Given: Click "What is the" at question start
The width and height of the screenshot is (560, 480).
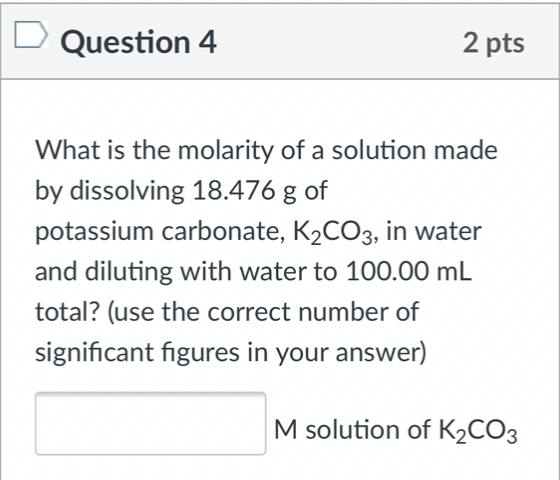Looking at the screenshot, I should click(x=103, y=150).
